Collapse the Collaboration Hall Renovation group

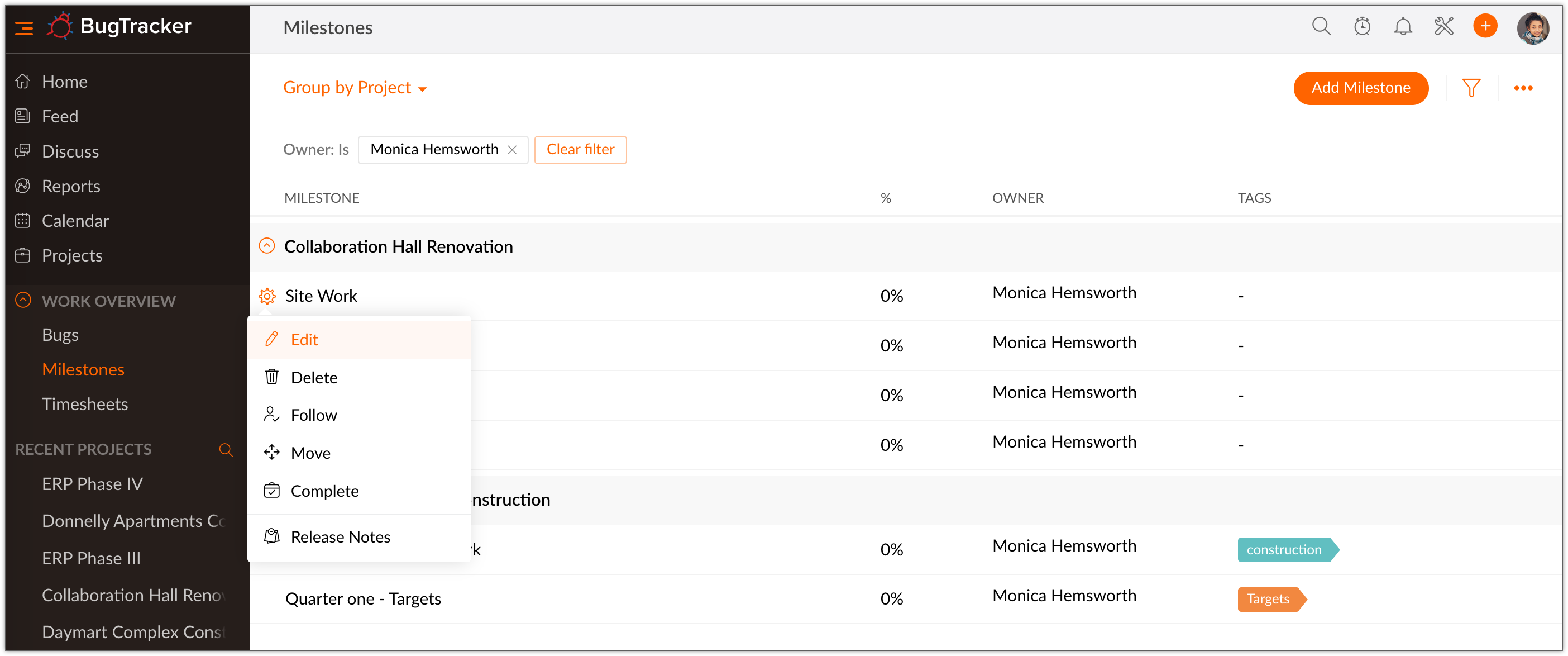266,246
